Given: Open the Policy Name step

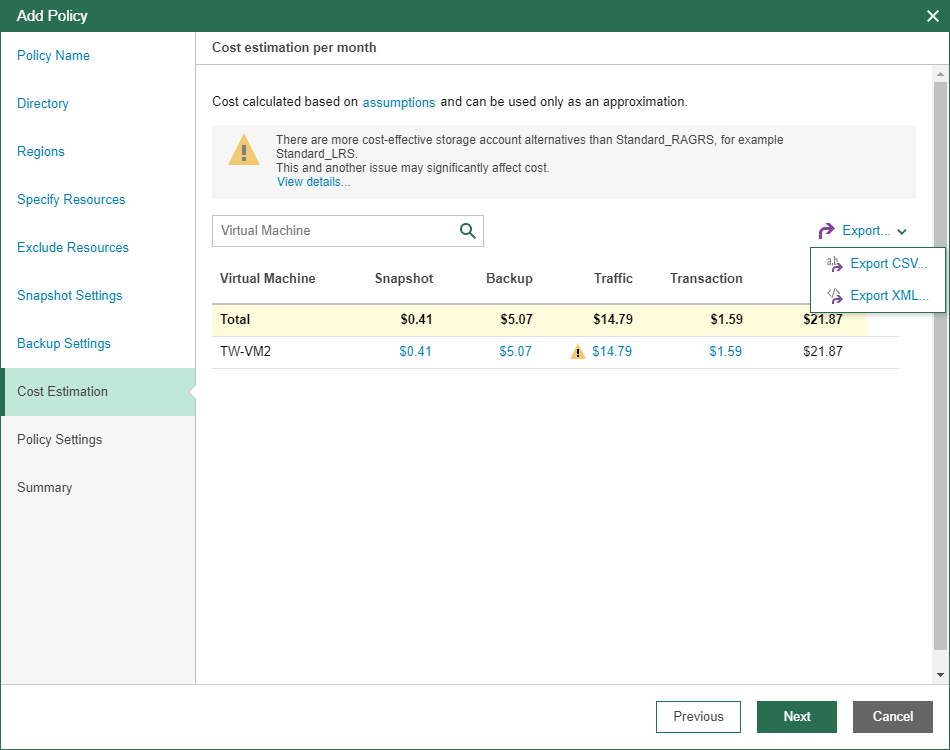Looking at the screenshot, I should (53, 56).
